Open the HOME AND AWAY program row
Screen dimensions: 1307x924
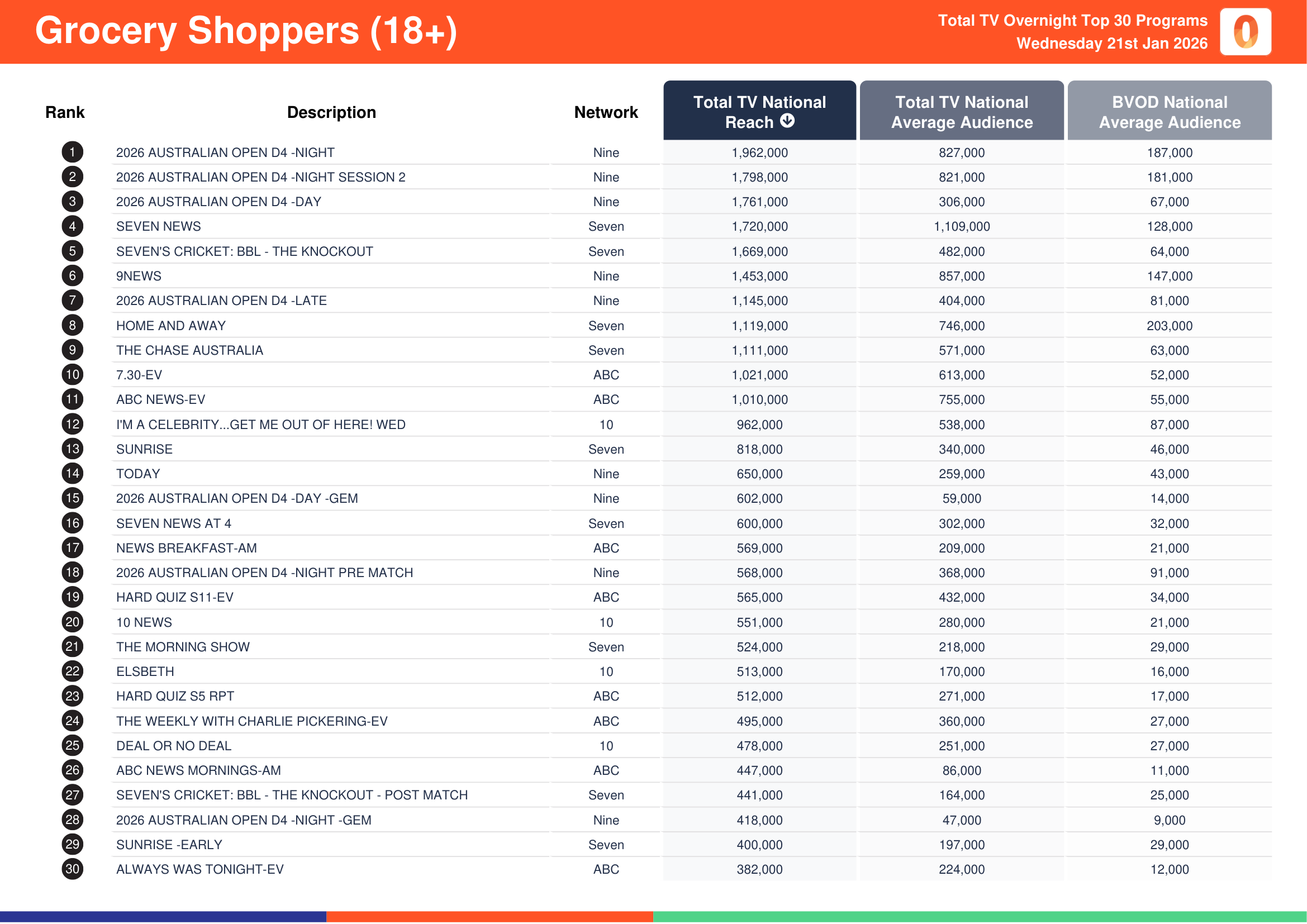coord(171,326)
